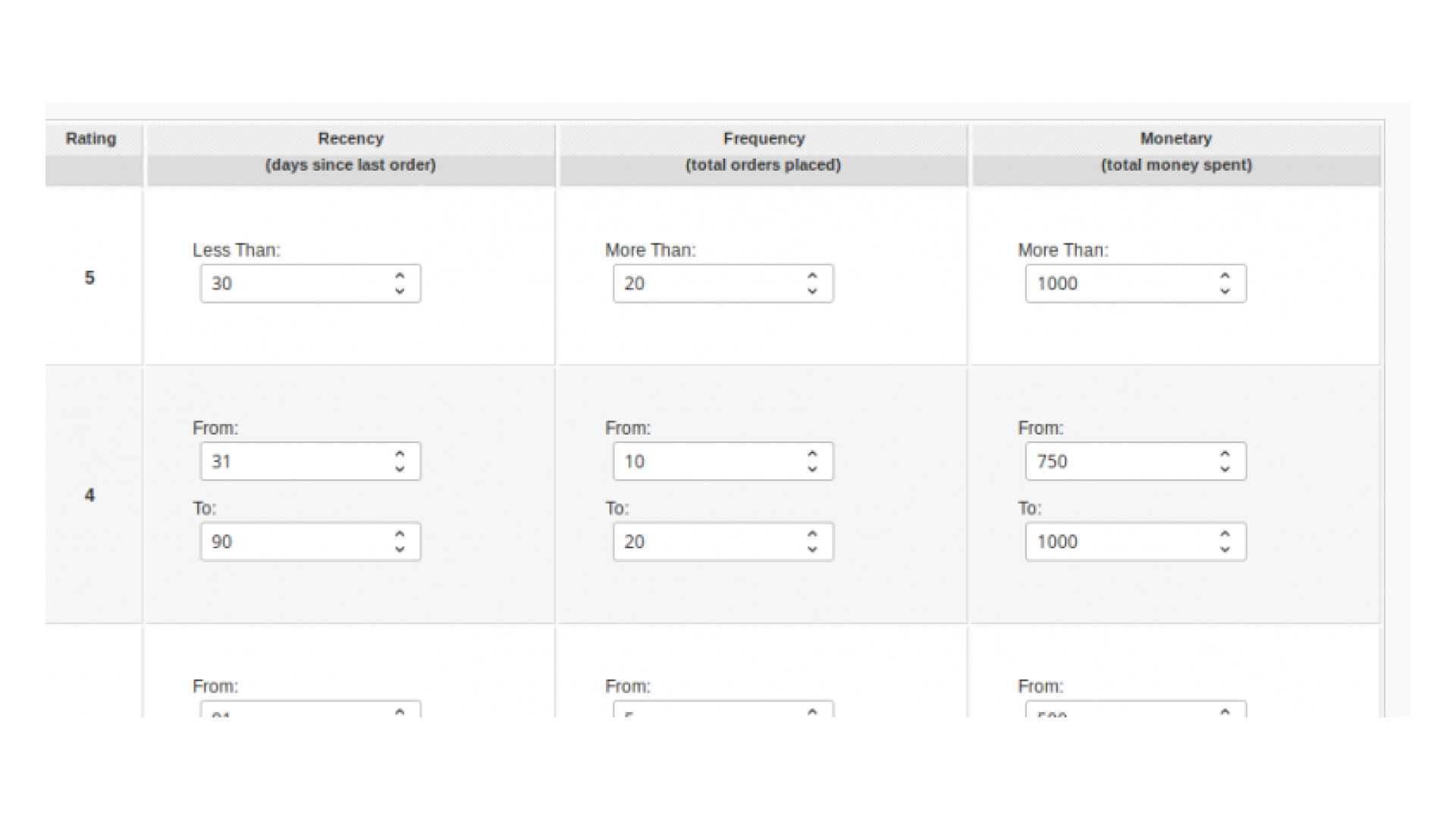This screenshot has height=819, width=1456.
Task: Click the Frequency column header
Action: point(763,139)
